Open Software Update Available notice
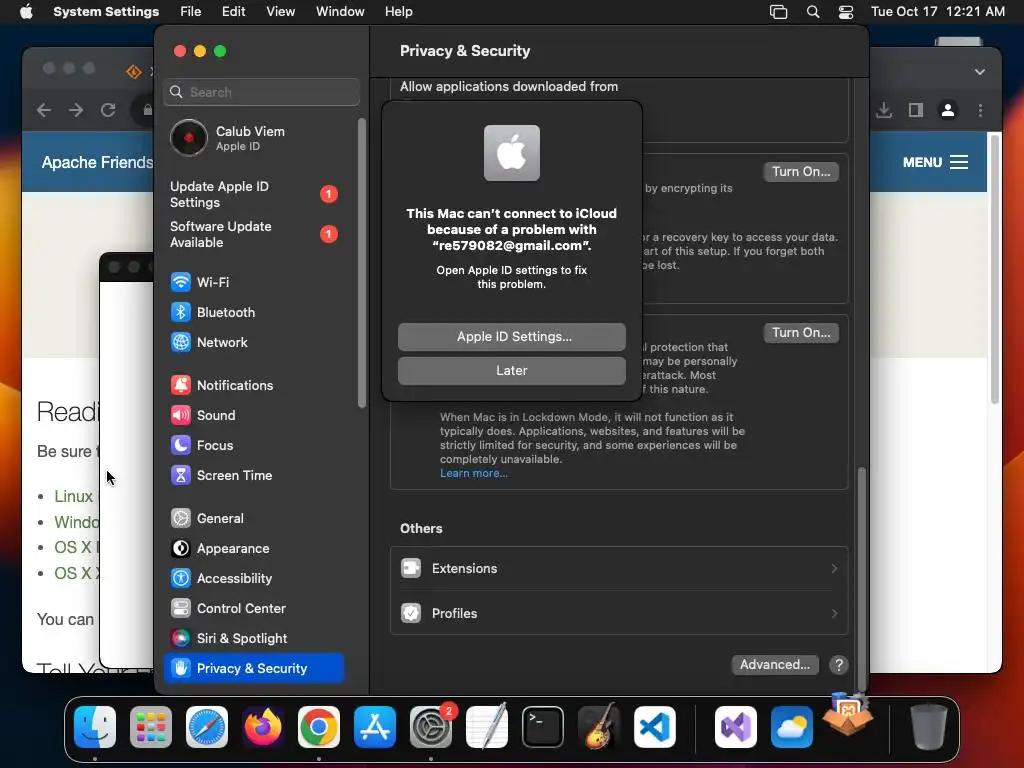Screen dimensions: 1024x768 pyautogui.click(x=253, y=234)
